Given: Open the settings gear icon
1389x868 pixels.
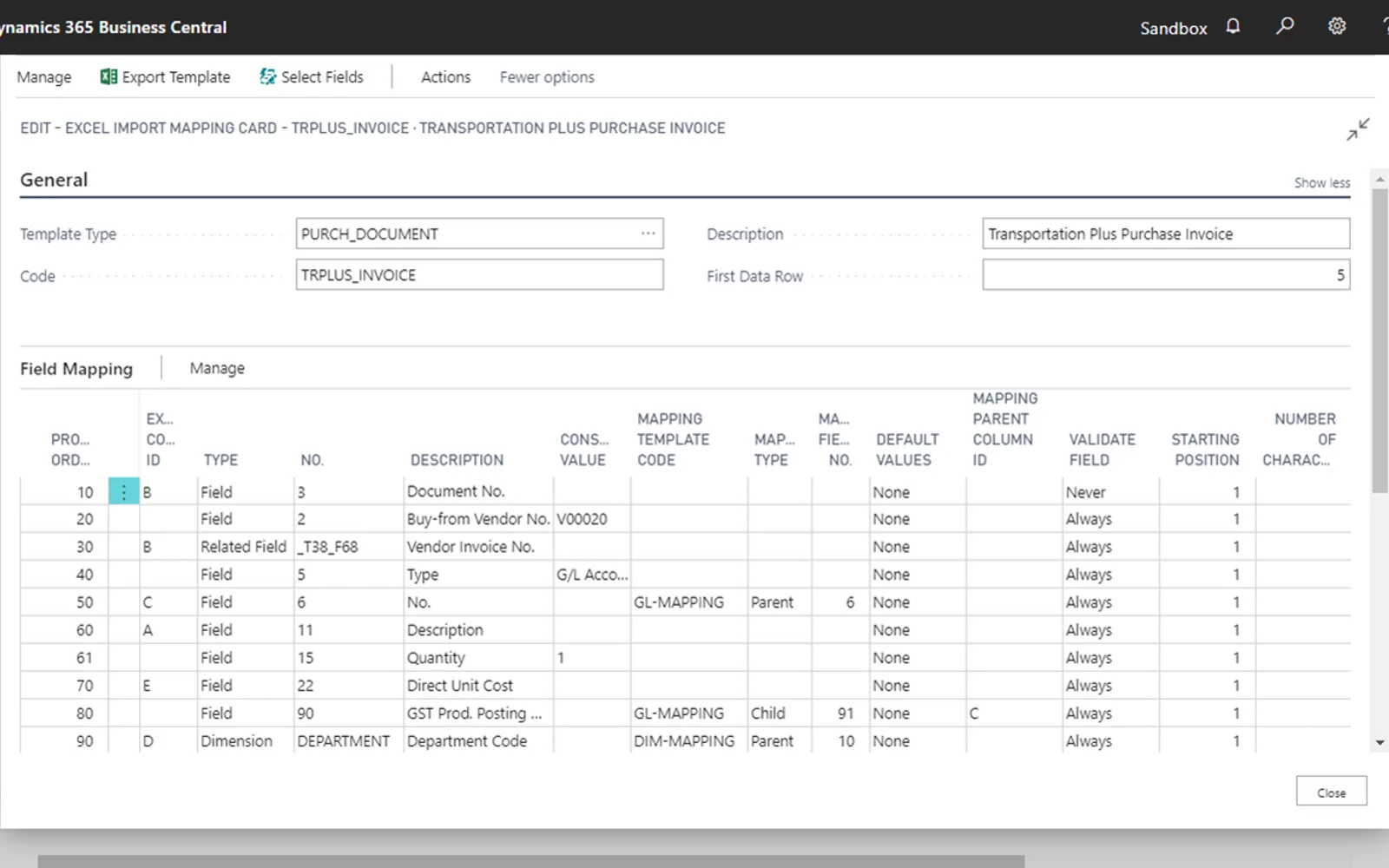Looking at the screenshot, I should point(1337,26).
